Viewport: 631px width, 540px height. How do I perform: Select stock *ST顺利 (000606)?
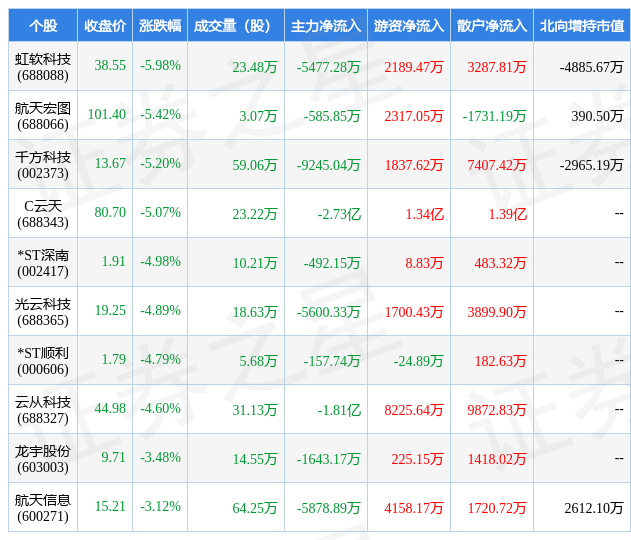[x=43, y=361]
